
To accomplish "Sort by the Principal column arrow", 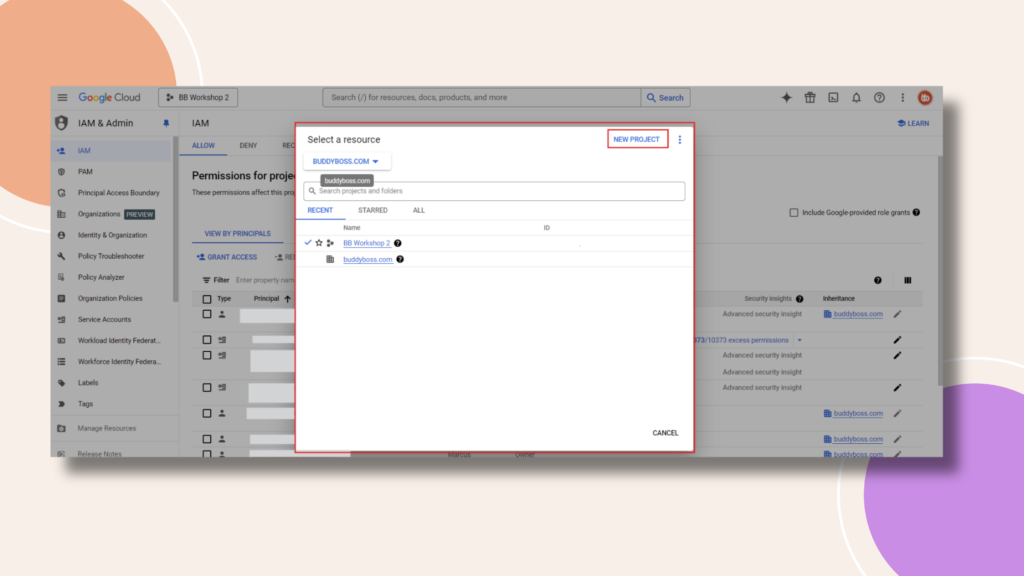I will [287, 299].
